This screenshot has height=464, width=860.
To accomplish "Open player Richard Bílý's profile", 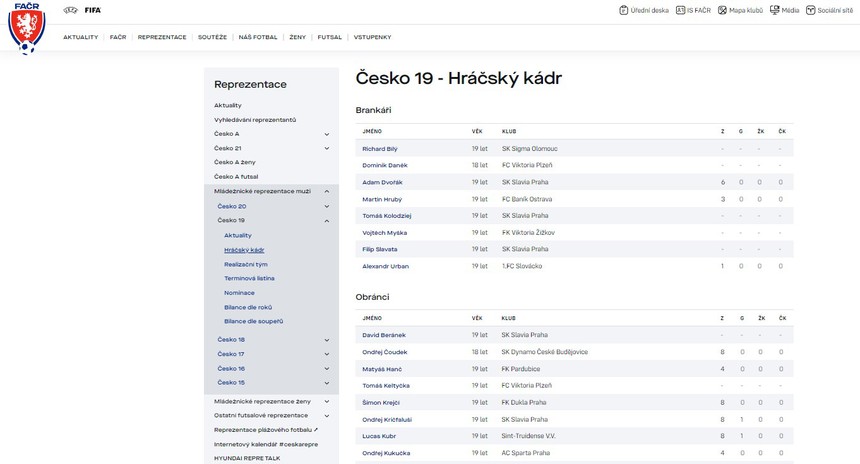I will pyautogui.click(x=379, y=149).
